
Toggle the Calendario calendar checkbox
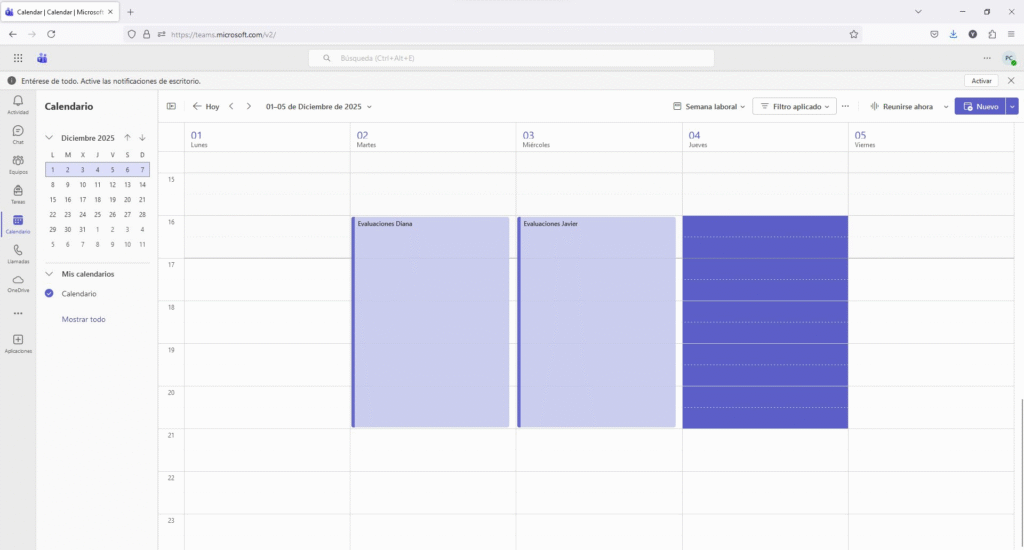49,294
